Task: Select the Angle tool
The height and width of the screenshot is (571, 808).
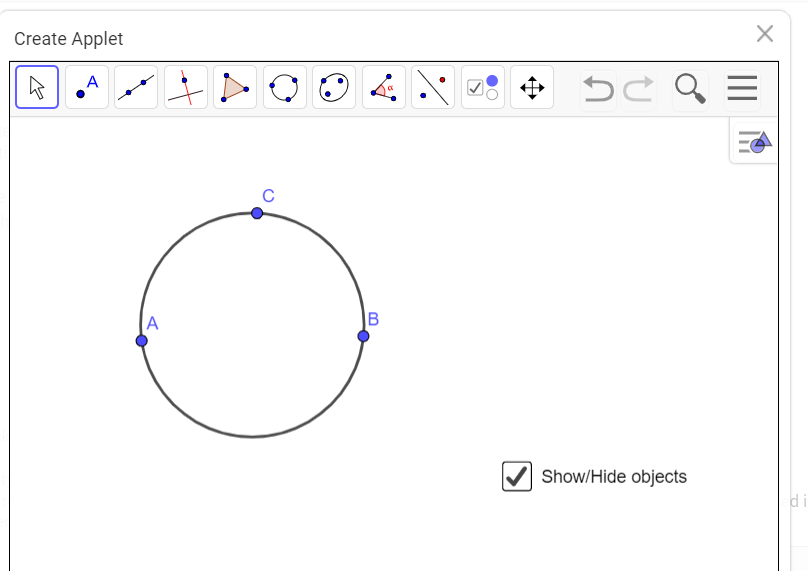Action: 383,87
